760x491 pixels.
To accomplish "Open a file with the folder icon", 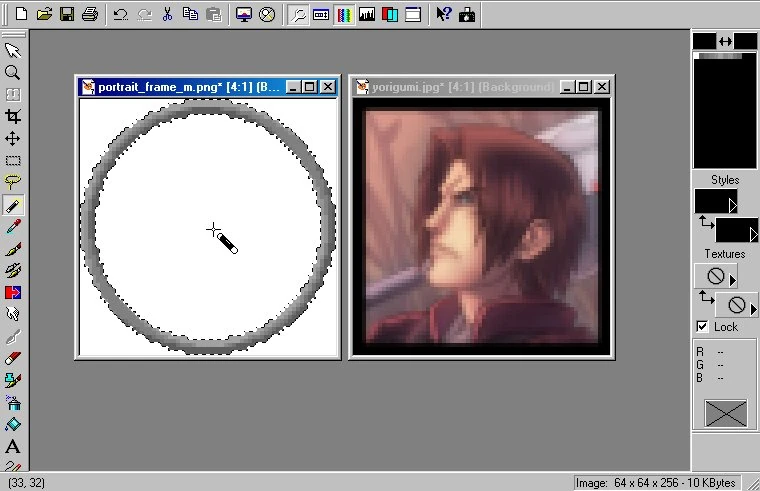I will click(44, 14).
